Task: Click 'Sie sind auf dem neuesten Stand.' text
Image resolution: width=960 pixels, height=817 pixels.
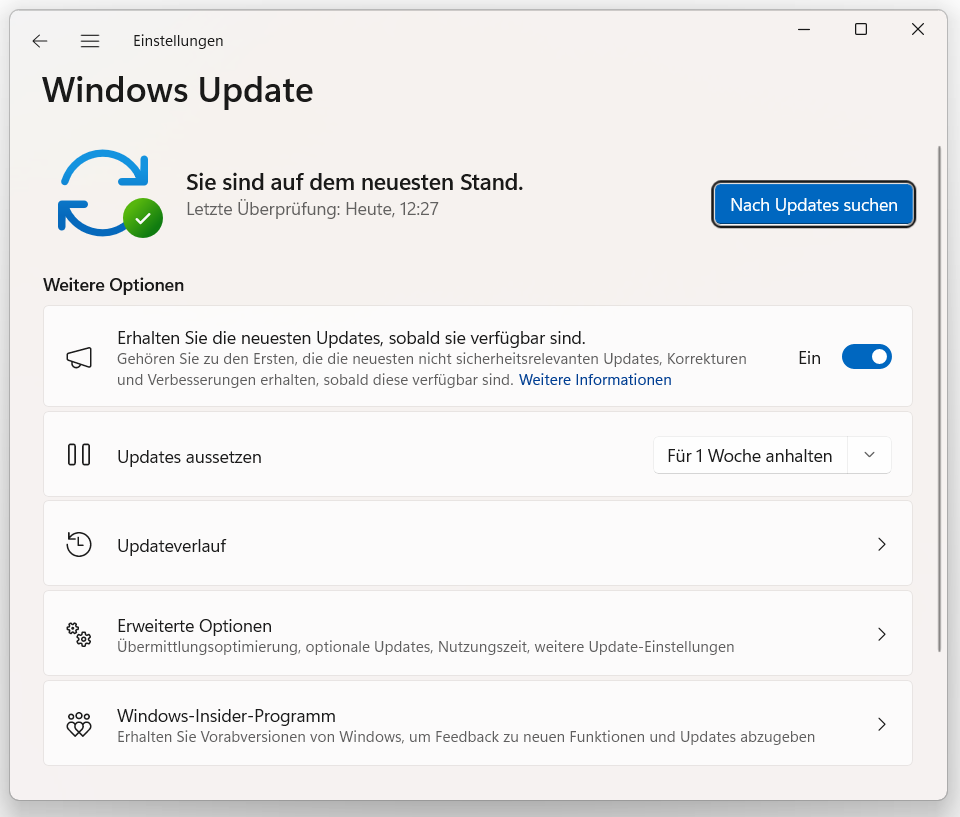Action: pos(354,182)
